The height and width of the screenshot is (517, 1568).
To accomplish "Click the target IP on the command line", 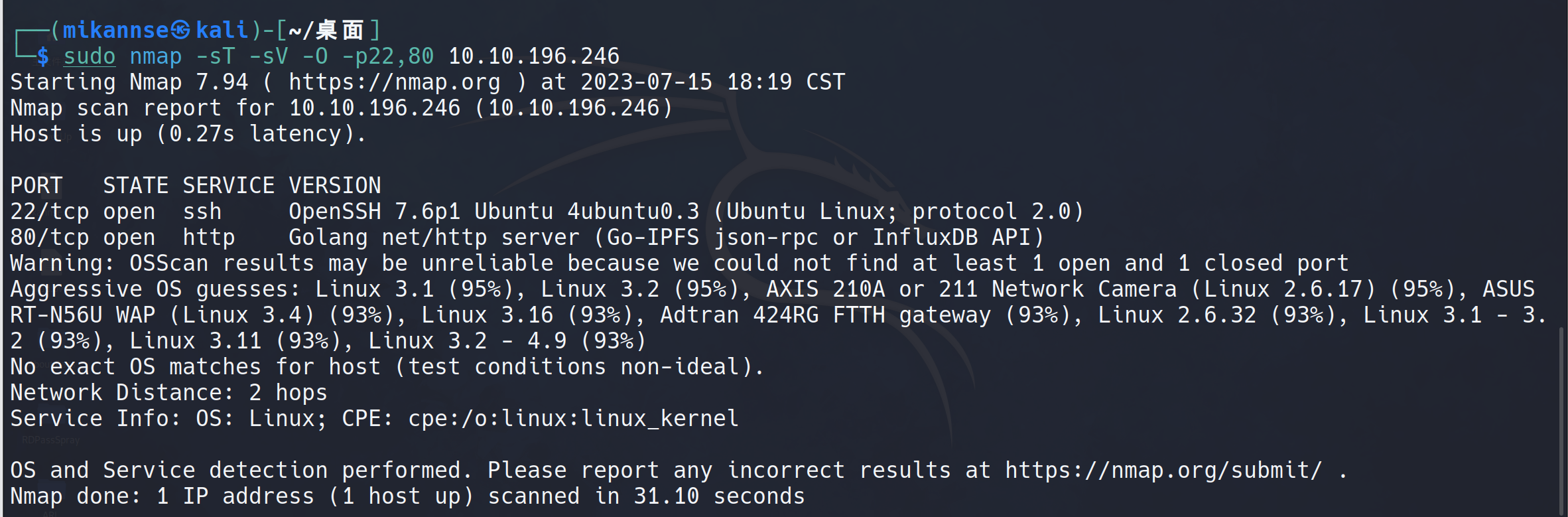I will tap(534, 56).
